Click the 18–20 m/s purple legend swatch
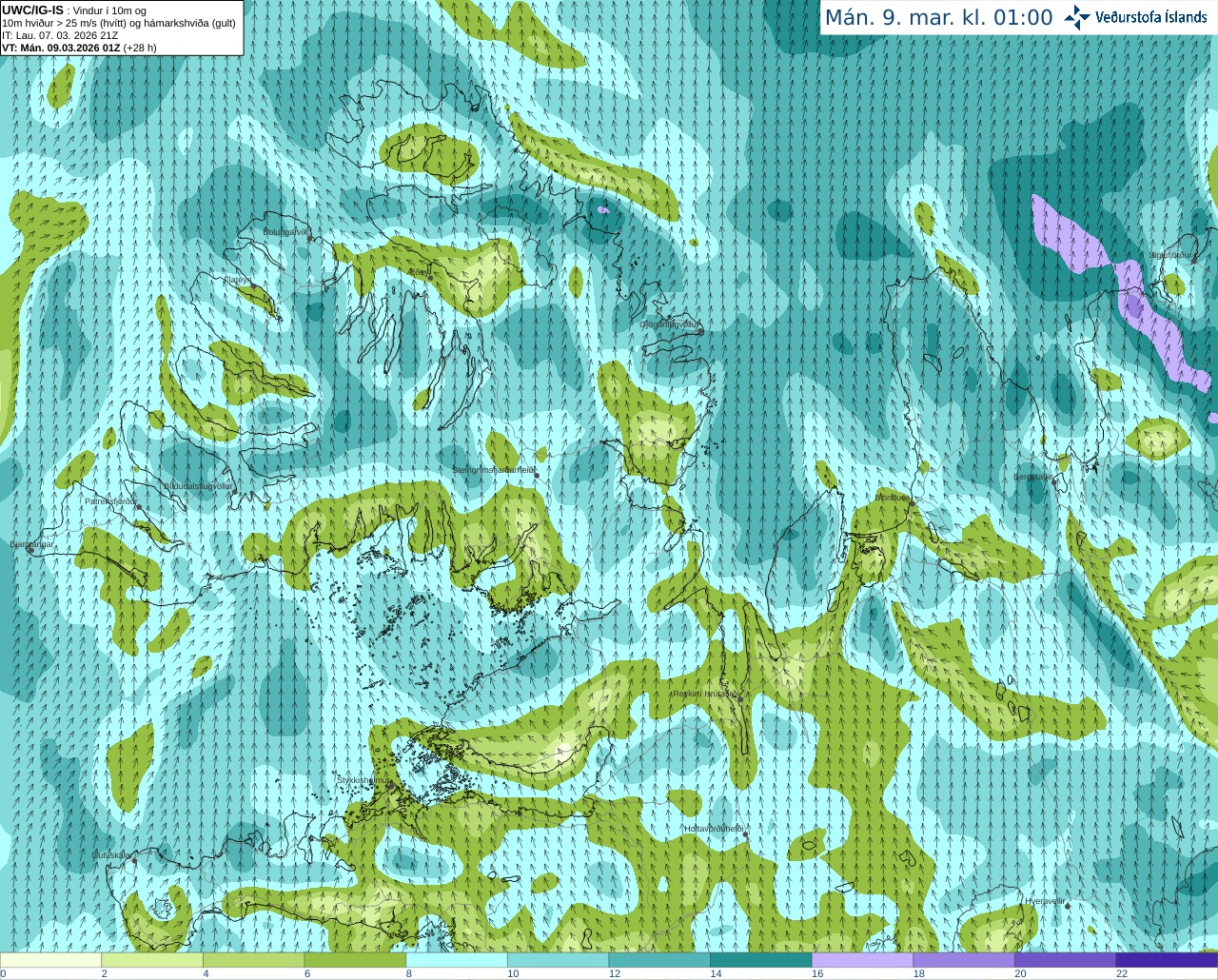Image resolution: width=1218 pixels, height=980 pixels. pyautogui.click(x=964, y=960)
